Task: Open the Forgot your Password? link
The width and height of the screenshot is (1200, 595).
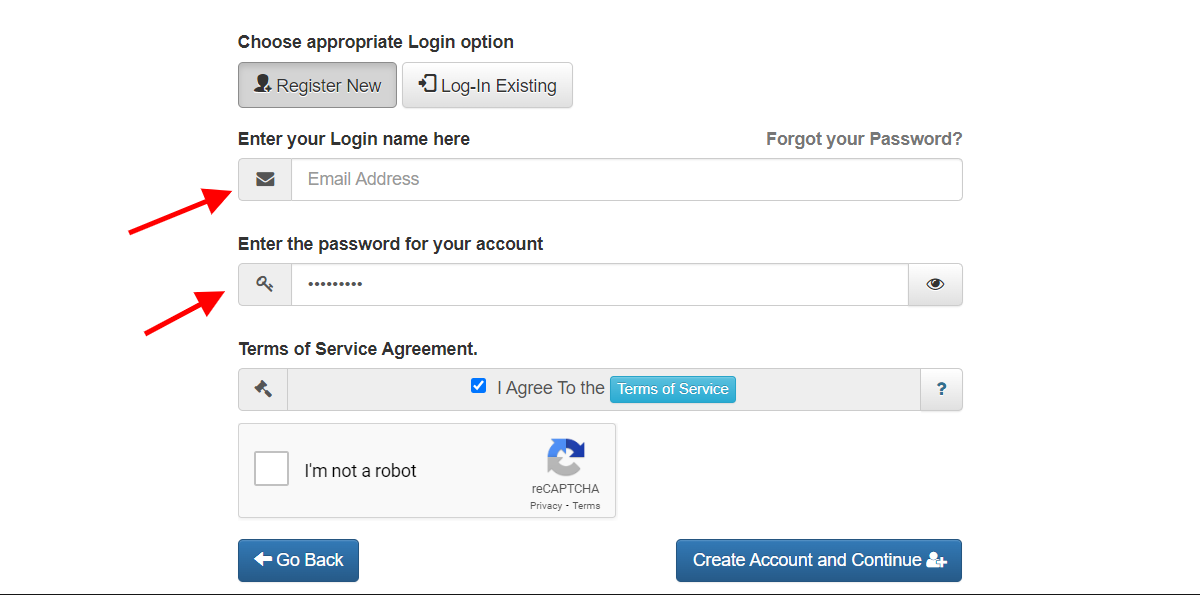Action: 864,139
